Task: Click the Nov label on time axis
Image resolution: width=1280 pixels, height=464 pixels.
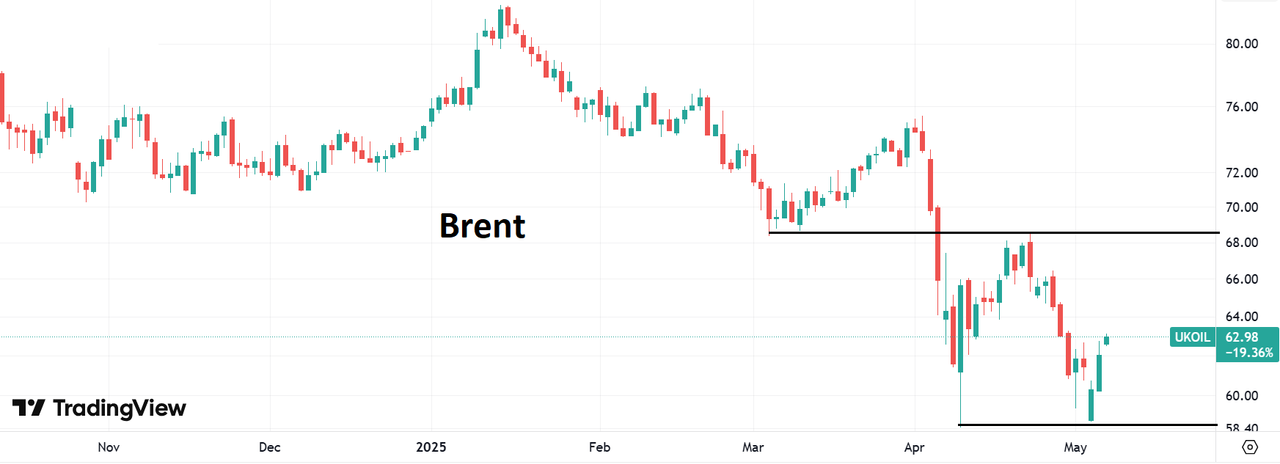Action: (x=110, y=447)
